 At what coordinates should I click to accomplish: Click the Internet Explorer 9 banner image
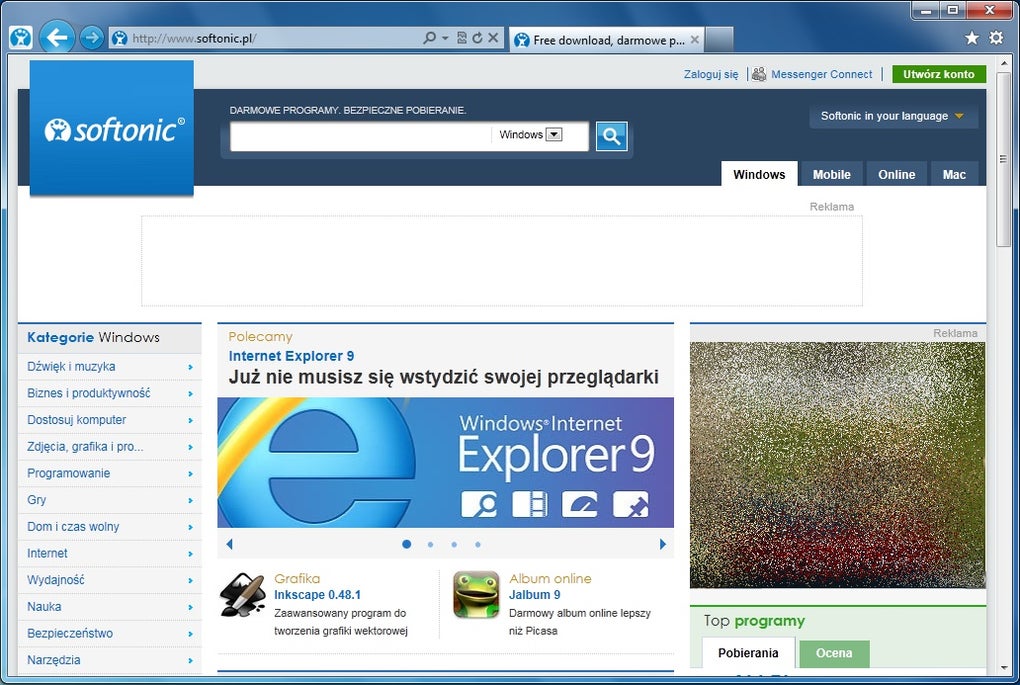pyautogui.click(x=446, y=463)
